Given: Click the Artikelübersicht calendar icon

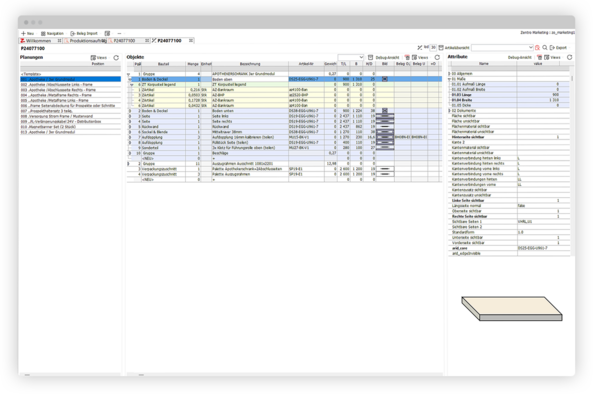Looking at the screenshot, I should point(441,48).
